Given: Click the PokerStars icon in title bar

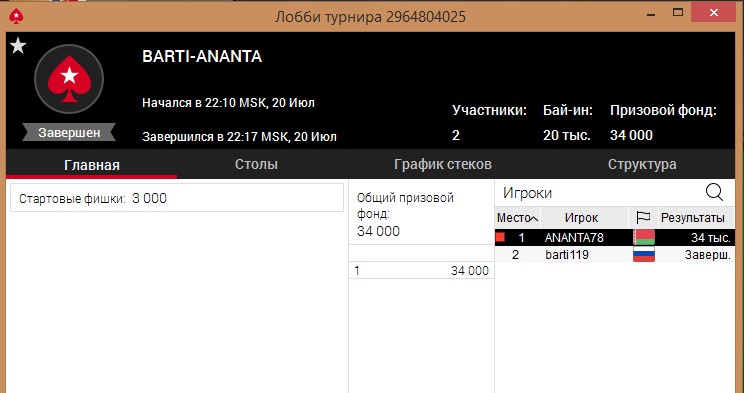Looking at the screenshot, I should (17, 17).
